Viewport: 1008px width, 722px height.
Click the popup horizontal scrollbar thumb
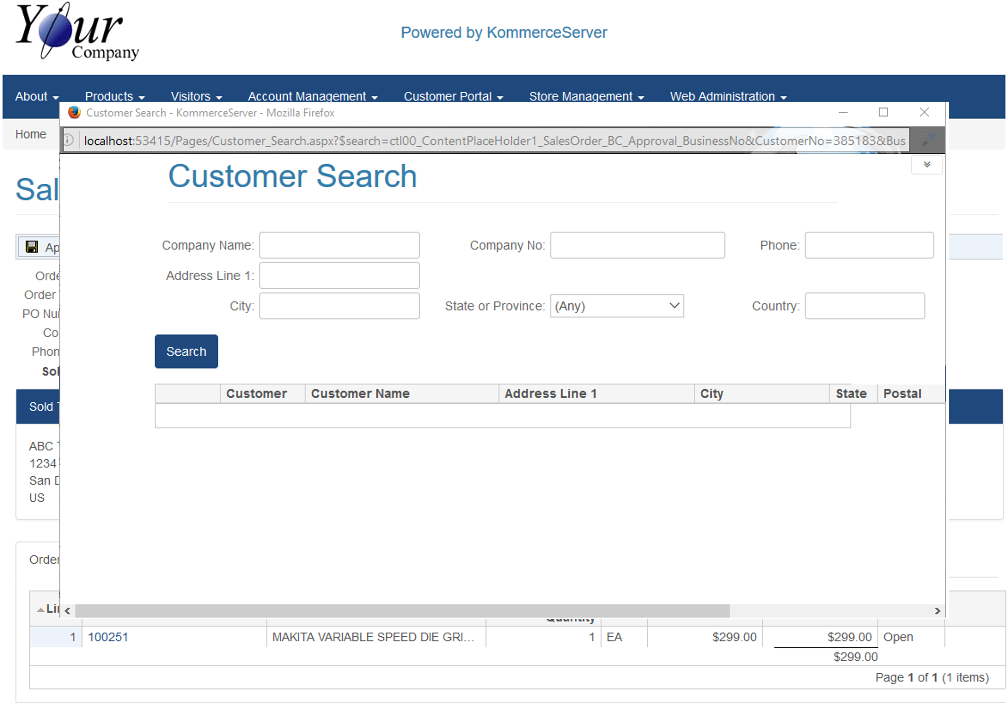tap(402, 611)
